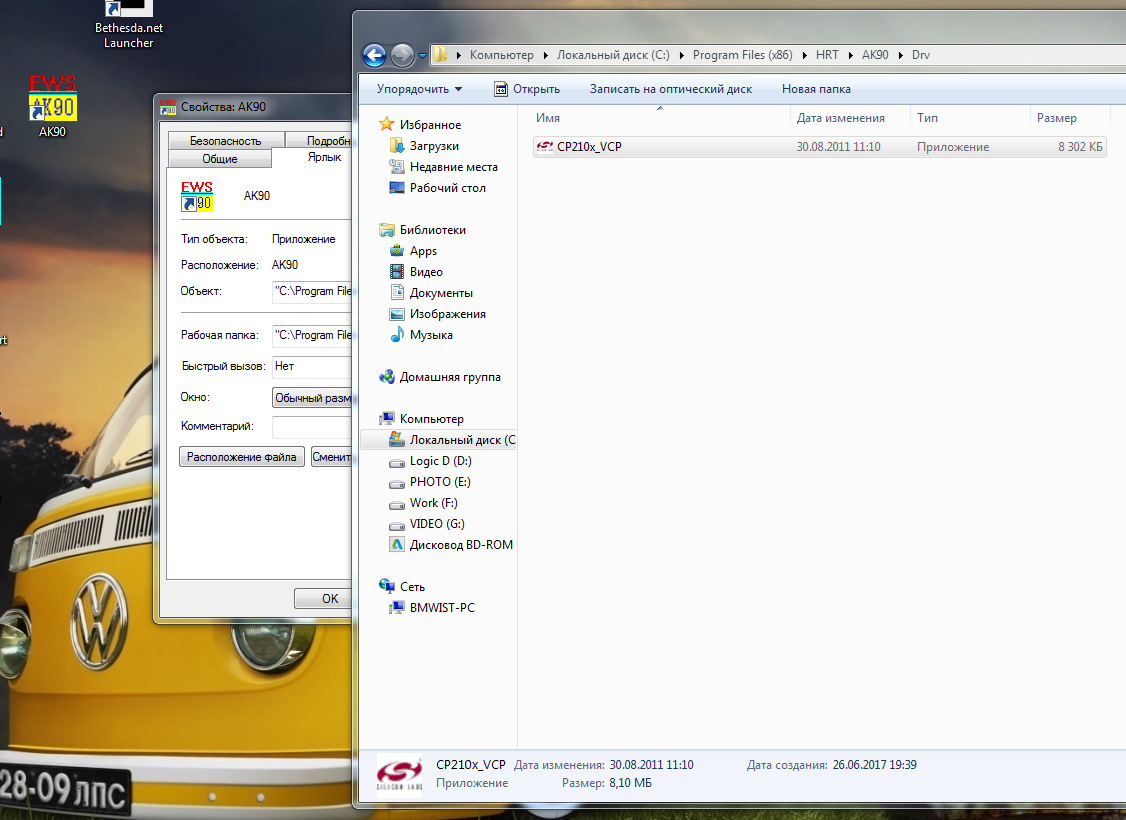Viewport: 1126px width, 820px height.
Task: Expand arrow after HRT breadcrumb
Action: tap(850, 55)
